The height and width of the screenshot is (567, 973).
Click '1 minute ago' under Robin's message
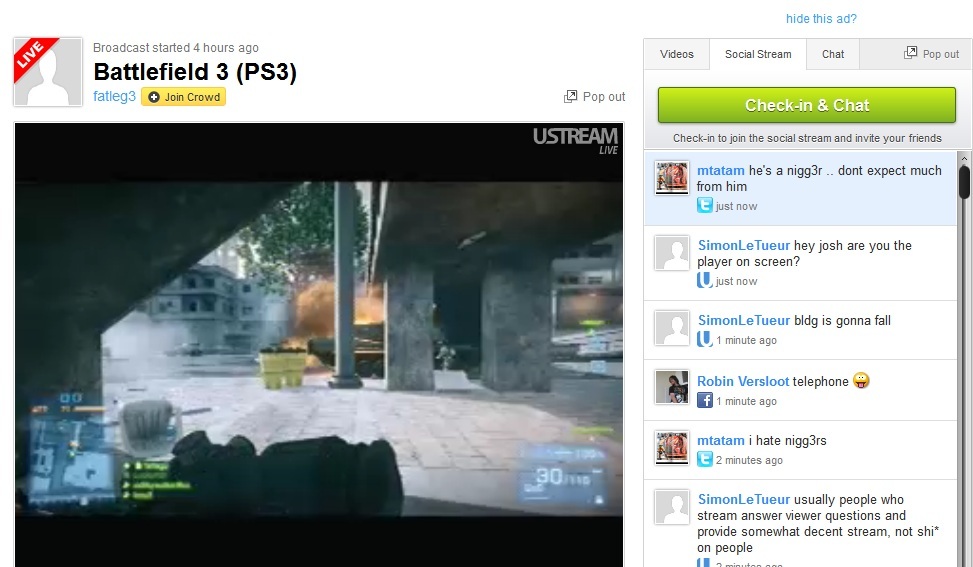(746, 401)
